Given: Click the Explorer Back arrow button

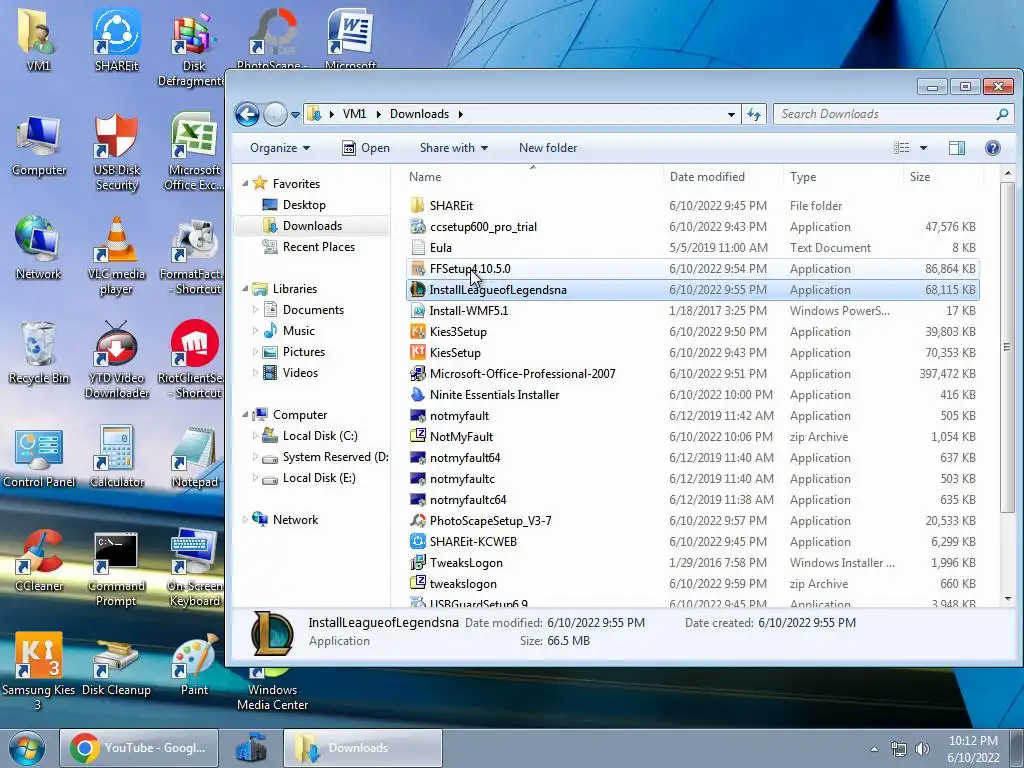Looking at the screenshot, I should click(248, 114).
